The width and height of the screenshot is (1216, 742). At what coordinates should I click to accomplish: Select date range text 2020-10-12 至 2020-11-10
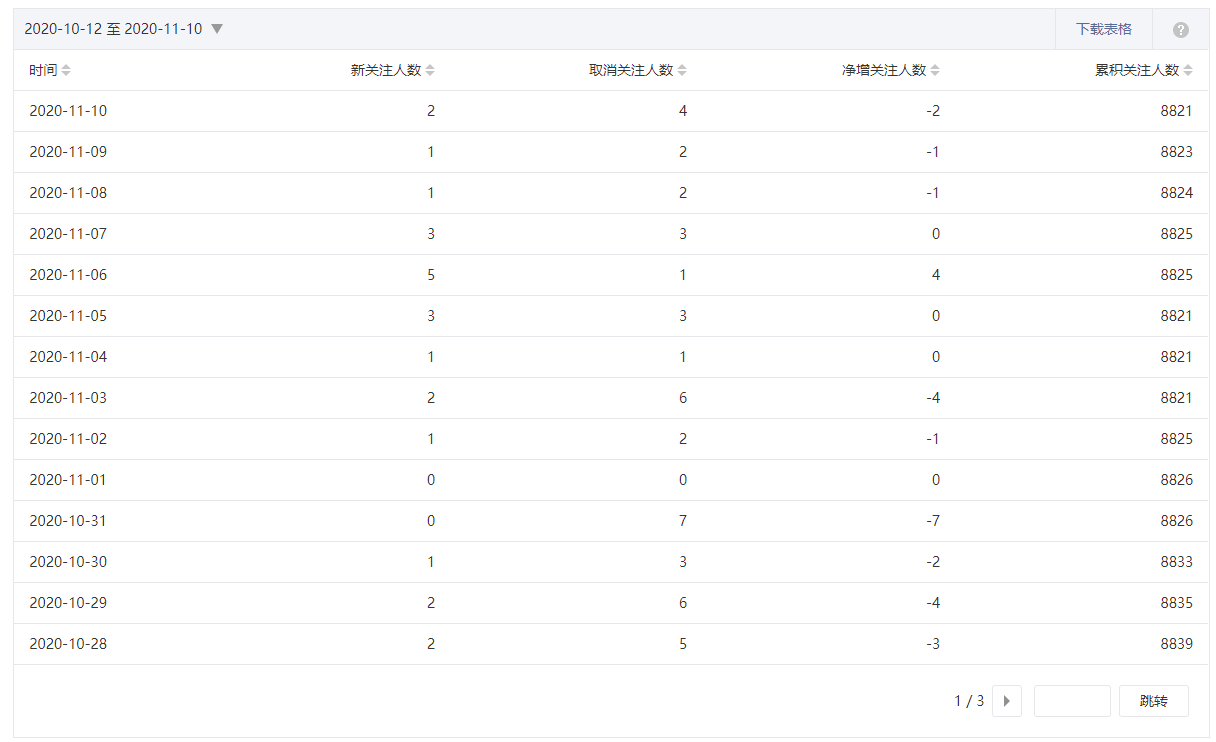click(x=113, y=29)
